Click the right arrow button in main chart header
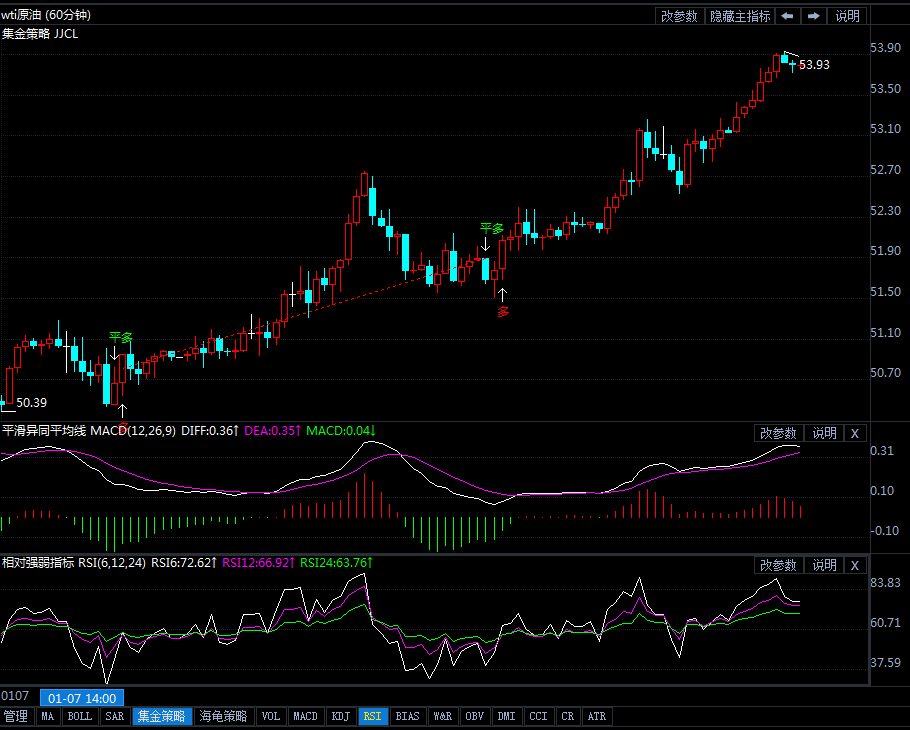This screenshot has width=910, height=730. [x=814, y=16]
